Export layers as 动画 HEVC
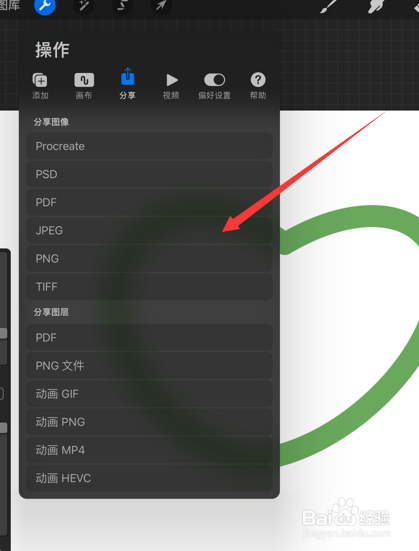 [x=149, y=478]
